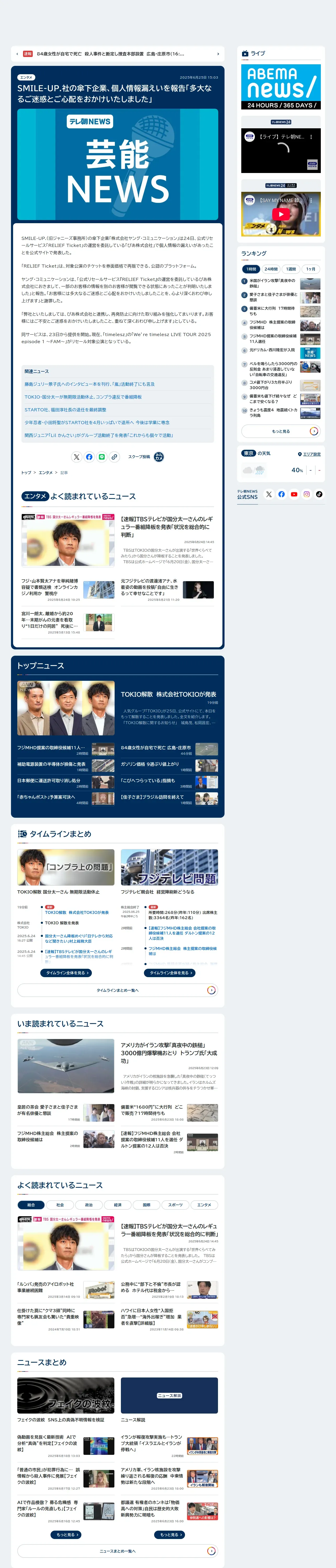The image size is (336, 1568).
Task: Open more options on the ライブ テレ朝NEWS video
Action: (x=311, y=137)
